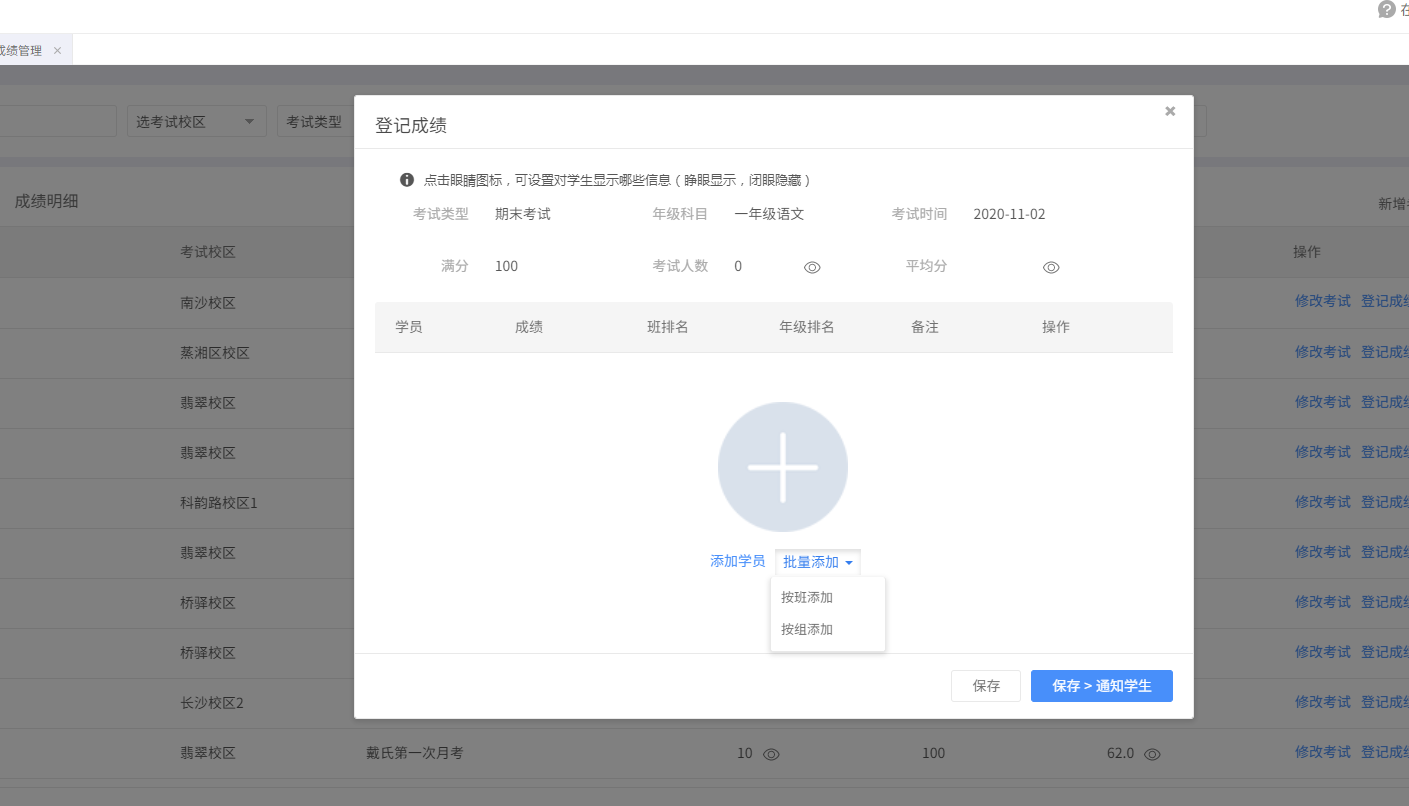Viewport: 1409px width, 806px height.
Task: Close the 成绩管理 tab with its X
Action: point(57,50)
